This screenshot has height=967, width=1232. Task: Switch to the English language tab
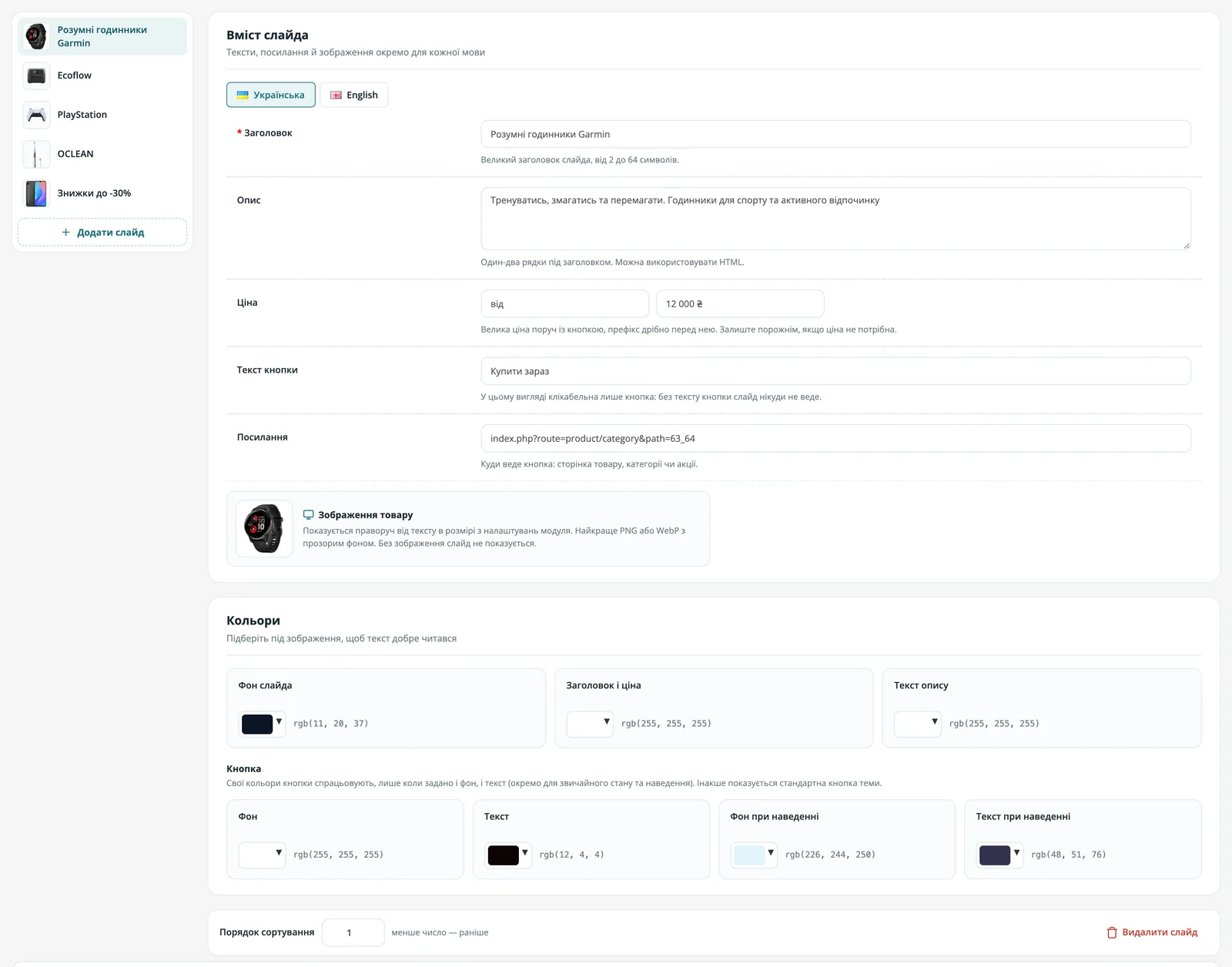(x=354, y=95)
